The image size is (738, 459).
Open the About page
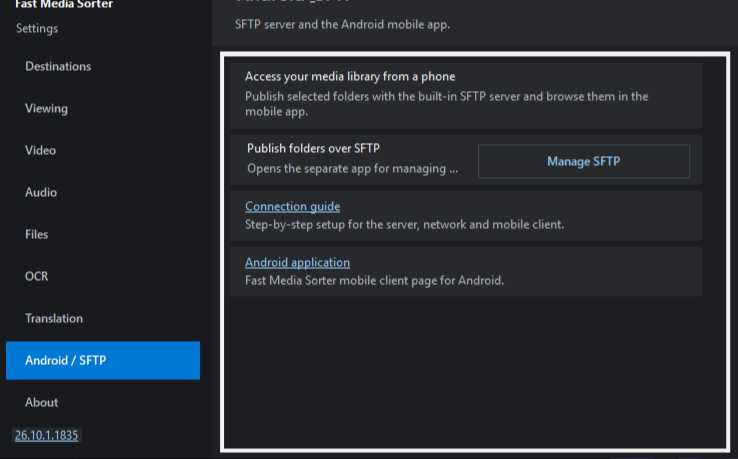coord(103,402)
